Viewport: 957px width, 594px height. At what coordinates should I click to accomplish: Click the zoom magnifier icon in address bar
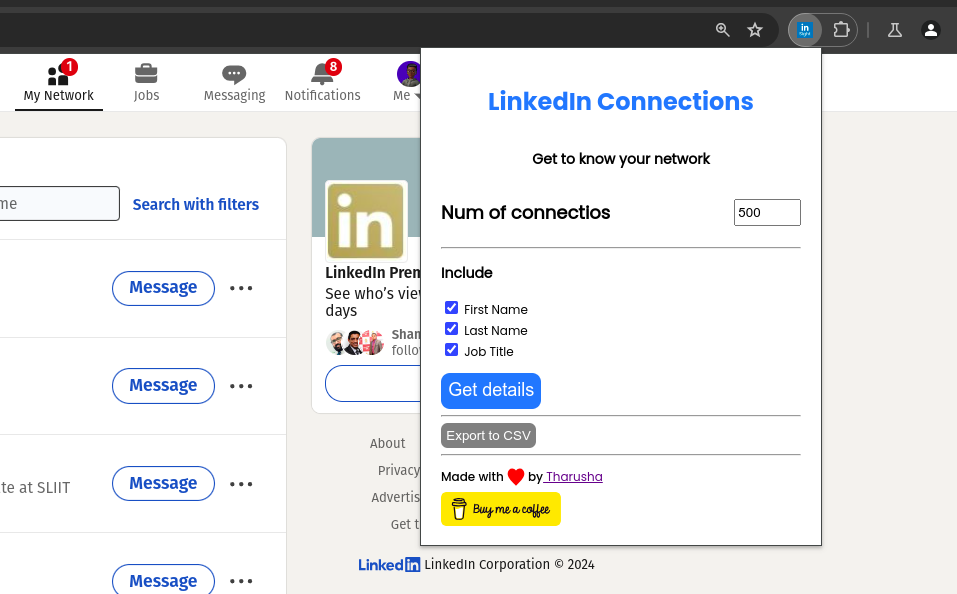coord(723,30)
